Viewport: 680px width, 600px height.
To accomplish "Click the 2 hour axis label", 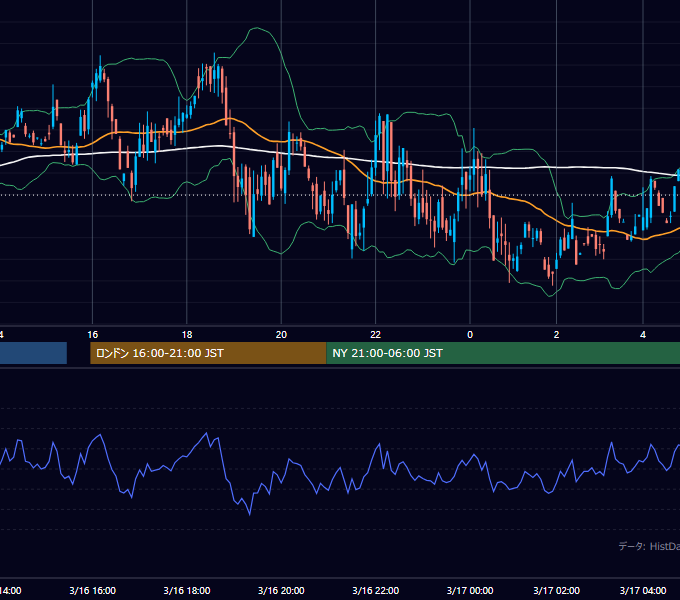I will coord(556,335).
